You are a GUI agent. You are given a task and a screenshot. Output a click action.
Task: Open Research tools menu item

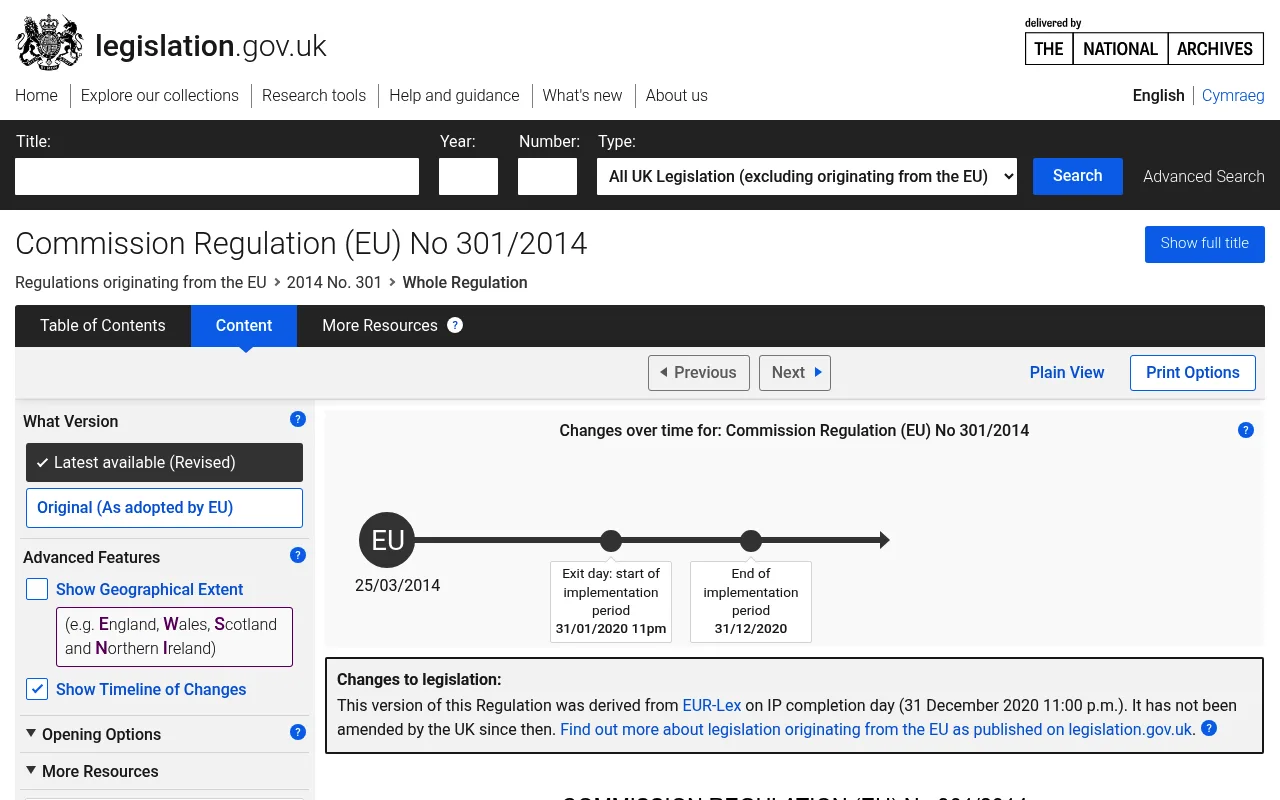(x=314, y=96)
